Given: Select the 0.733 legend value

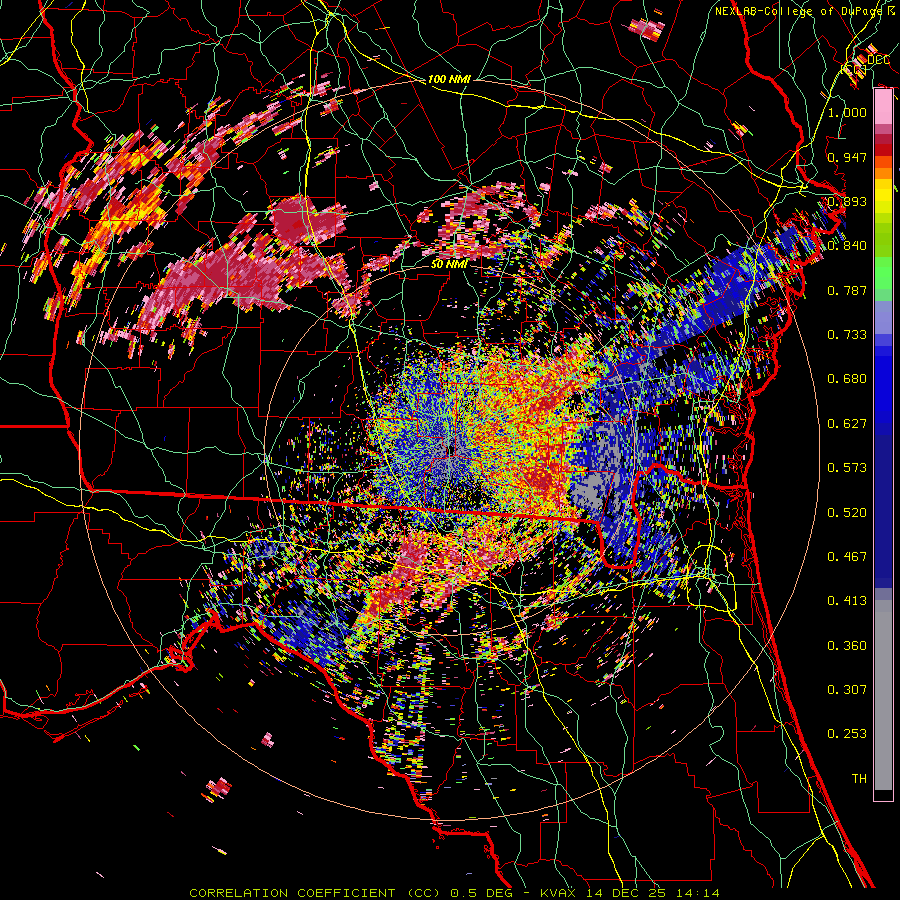Looking at the screenshot, I should coord(847,335).
